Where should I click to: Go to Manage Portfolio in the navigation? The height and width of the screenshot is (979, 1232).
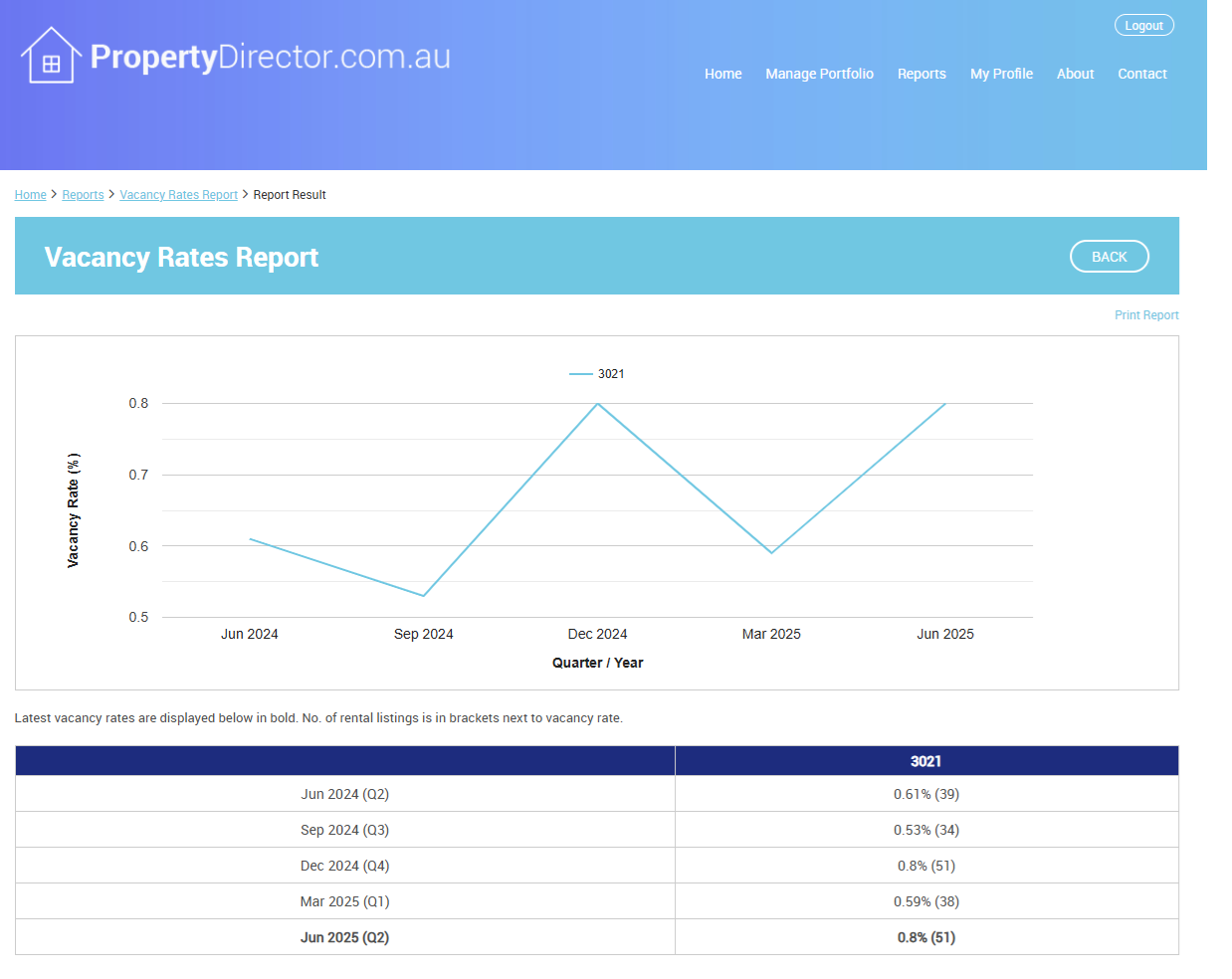pos(819,74)
